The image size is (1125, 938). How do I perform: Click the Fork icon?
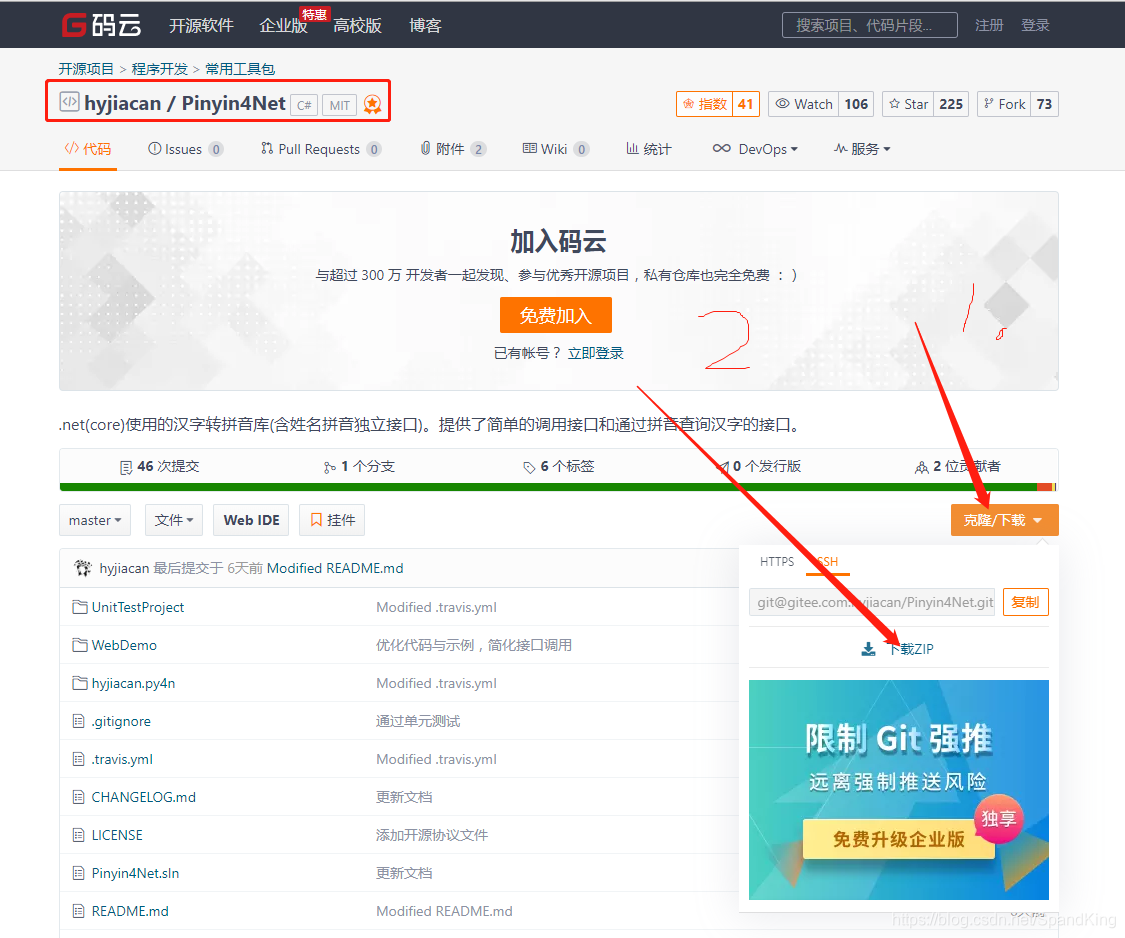coord(989,104)
